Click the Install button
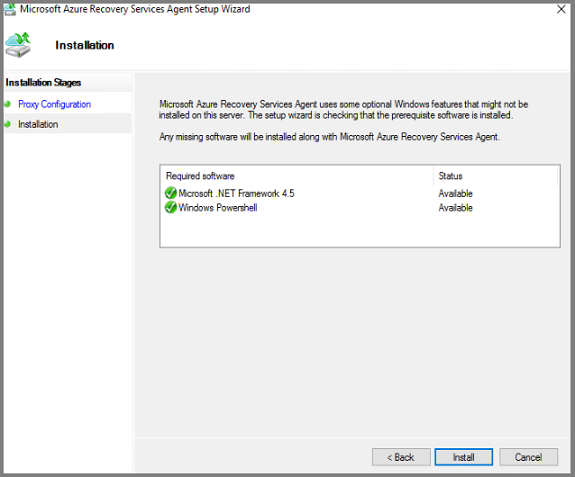The image size is (575, 477). coord(464,457)
